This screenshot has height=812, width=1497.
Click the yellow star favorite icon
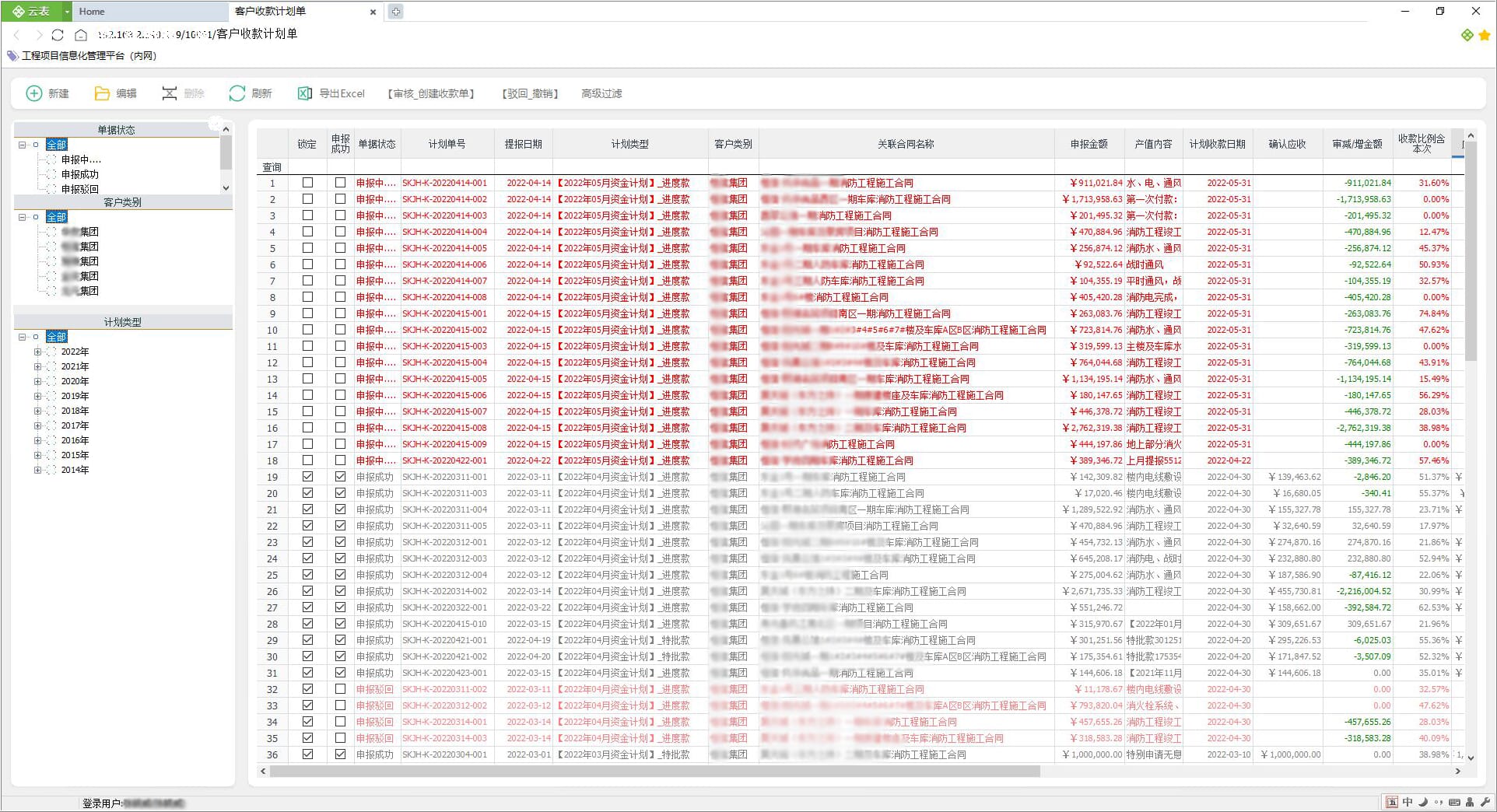point(1485,35)
